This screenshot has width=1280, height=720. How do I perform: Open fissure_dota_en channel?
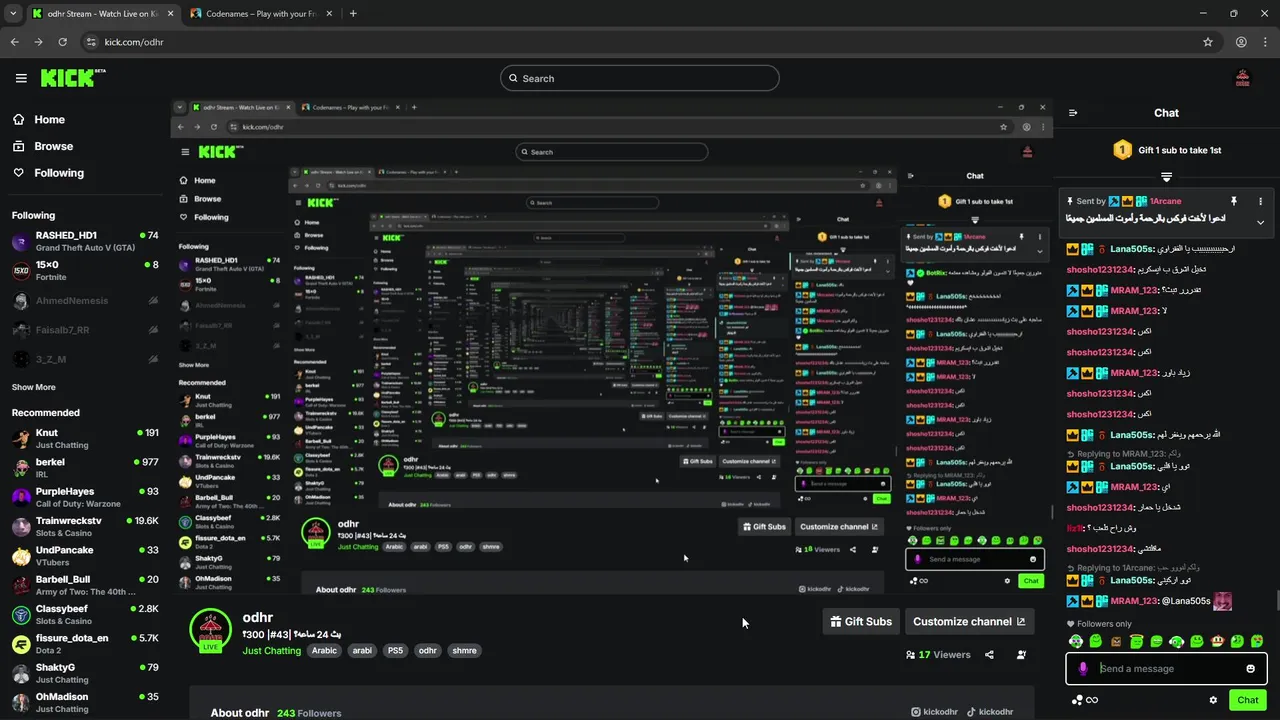point(85,644)
